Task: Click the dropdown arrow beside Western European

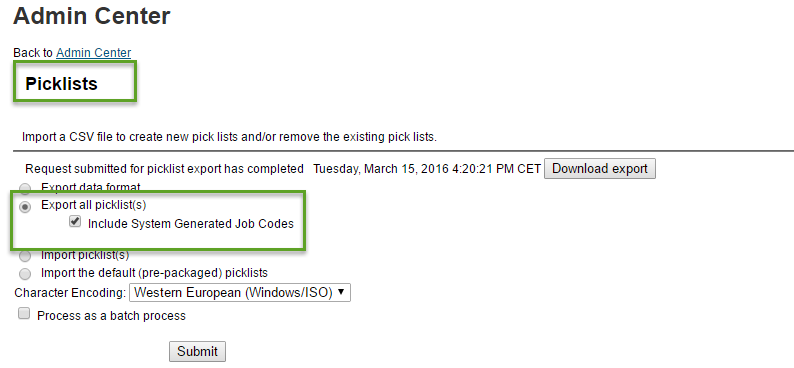Action: [341, 292]
